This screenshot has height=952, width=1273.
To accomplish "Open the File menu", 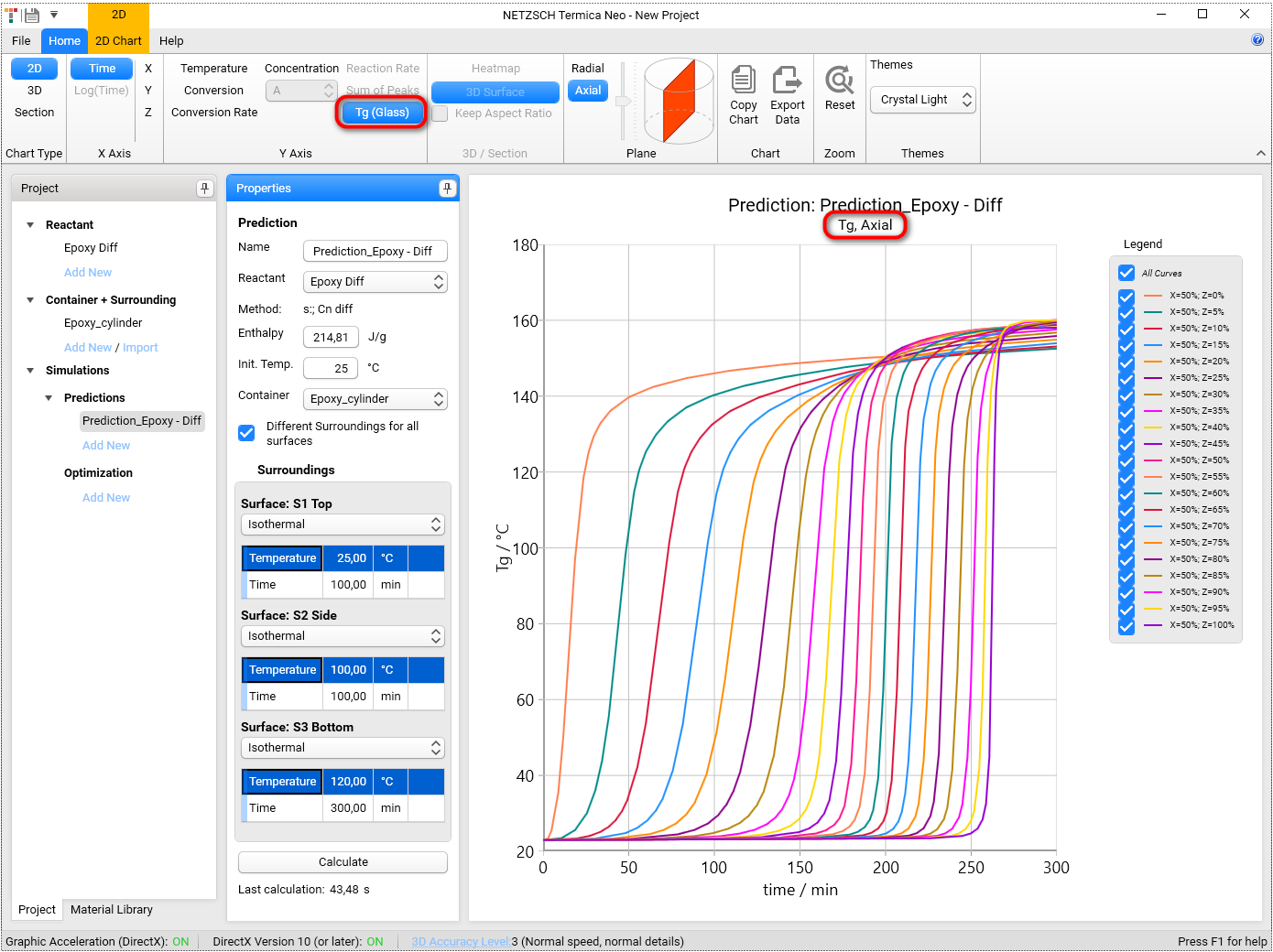I will tap(21, 41).
